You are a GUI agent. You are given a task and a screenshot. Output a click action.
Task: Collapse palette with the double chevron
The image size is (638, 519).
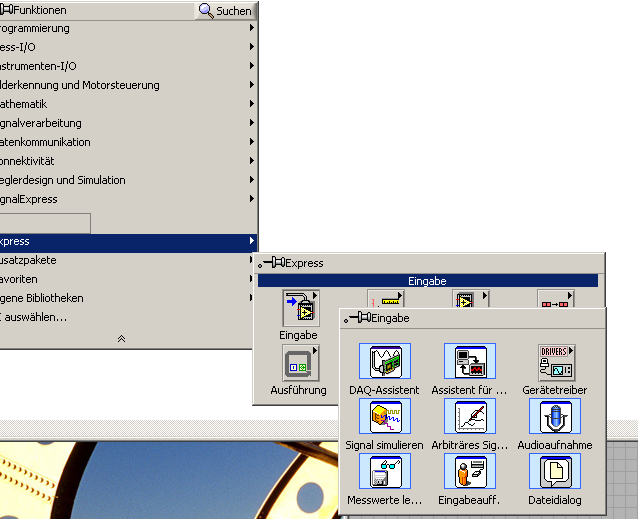point(121,338)
